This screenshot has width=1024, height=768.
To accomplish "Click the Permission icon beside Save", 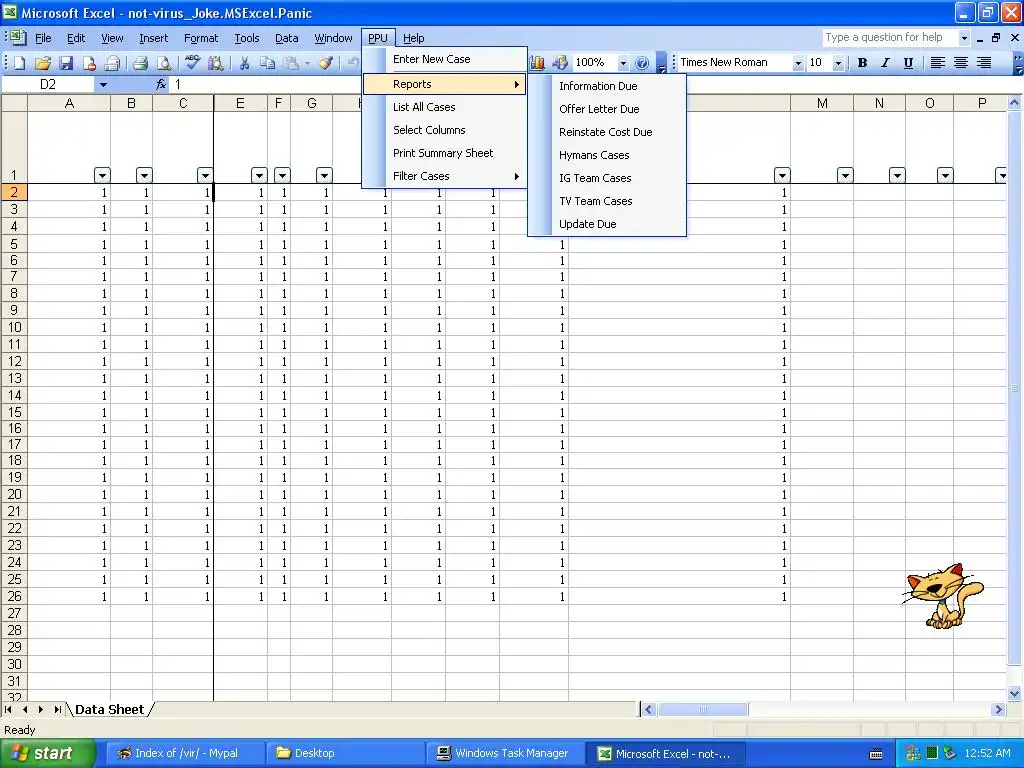I will [89, 63].
